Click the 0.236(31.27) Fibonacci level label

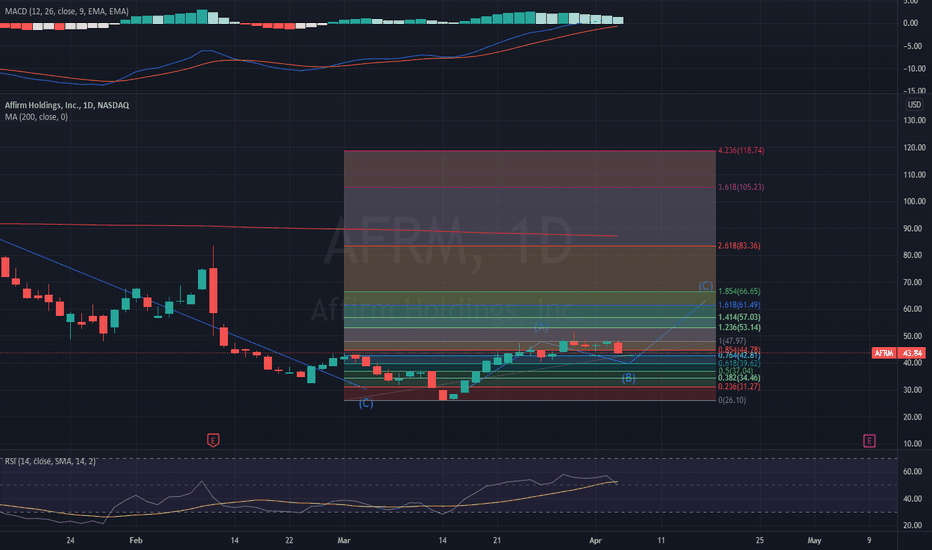click(739, 386)
